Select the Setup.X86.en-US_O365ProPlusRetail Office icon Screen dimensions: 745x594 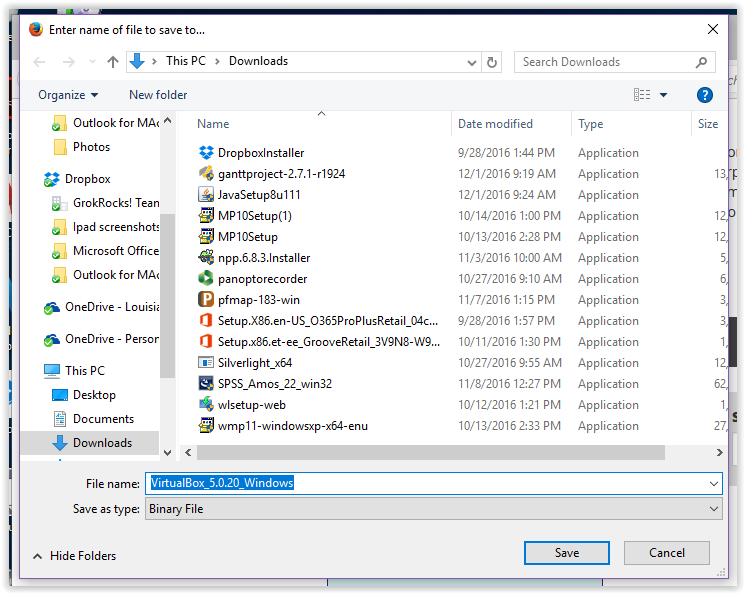click(x=206, y=320)
